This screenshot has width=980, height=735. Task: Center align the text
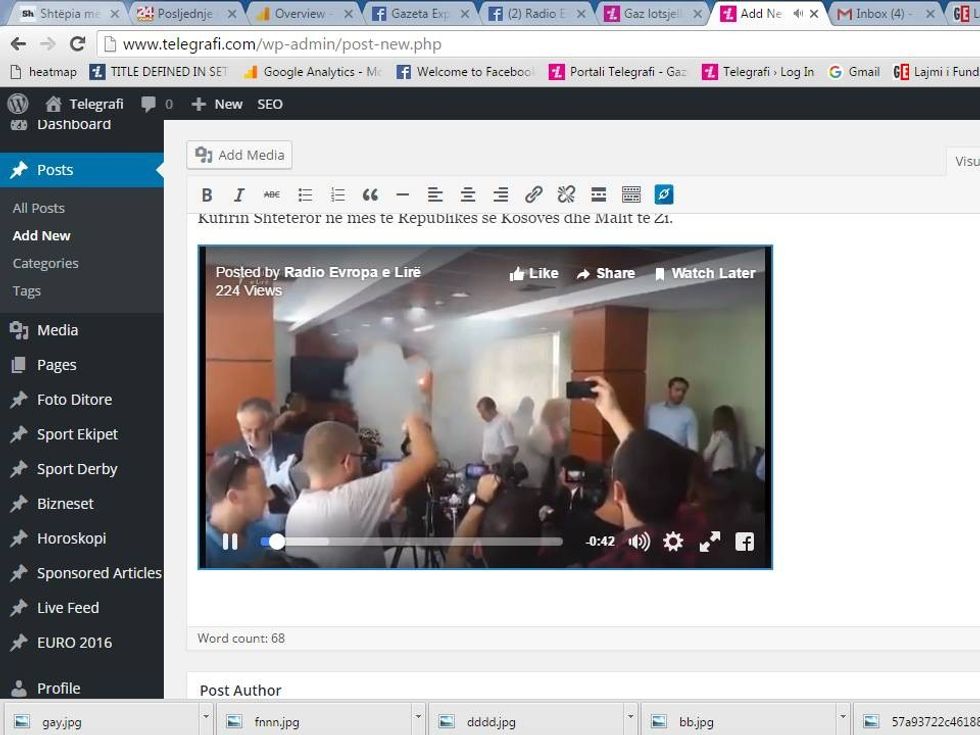467,195
